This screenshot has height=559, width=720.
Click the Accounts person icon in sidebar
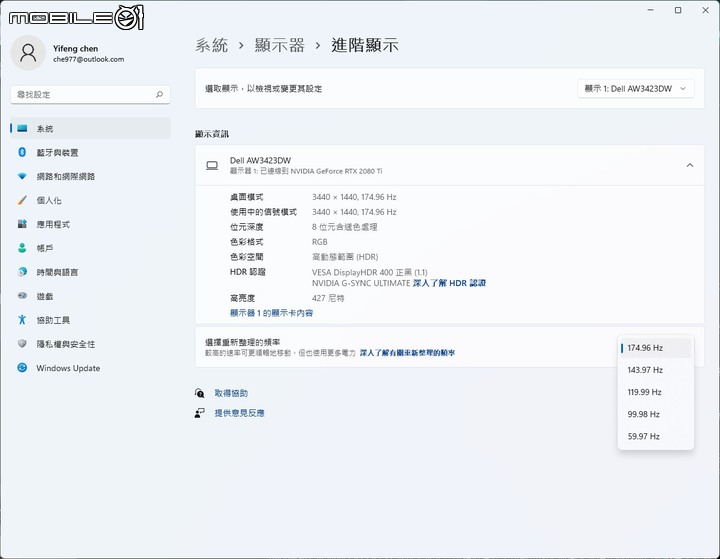coord(22,248)
